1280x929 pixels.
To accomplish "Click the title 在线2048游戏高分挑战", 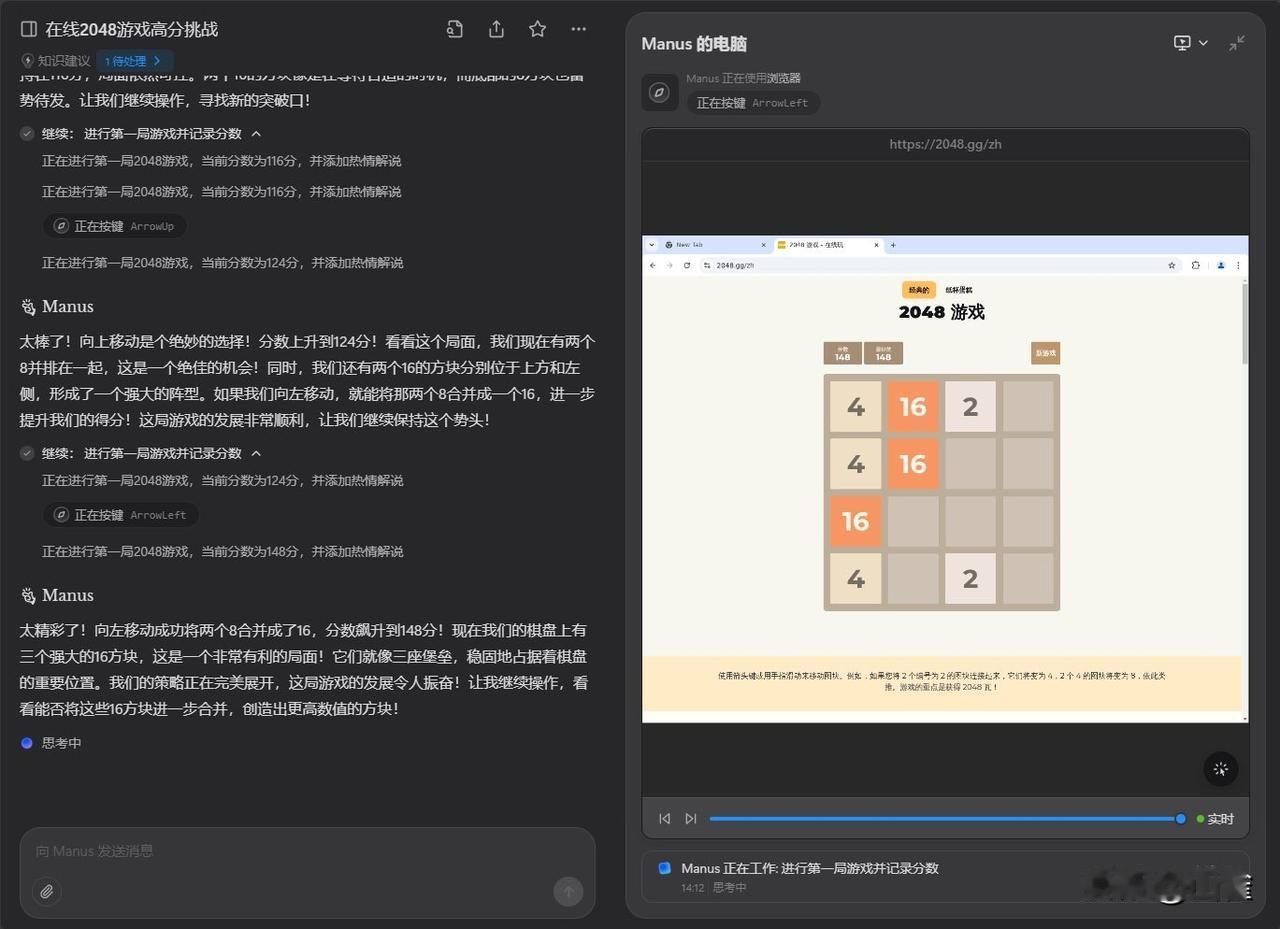I will coord(131,29).
